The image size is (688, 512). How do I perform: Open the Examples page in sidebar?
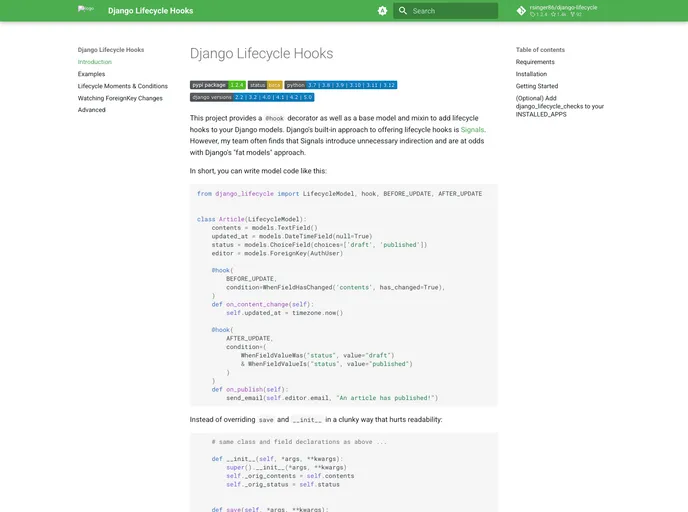tap(91, 74)
